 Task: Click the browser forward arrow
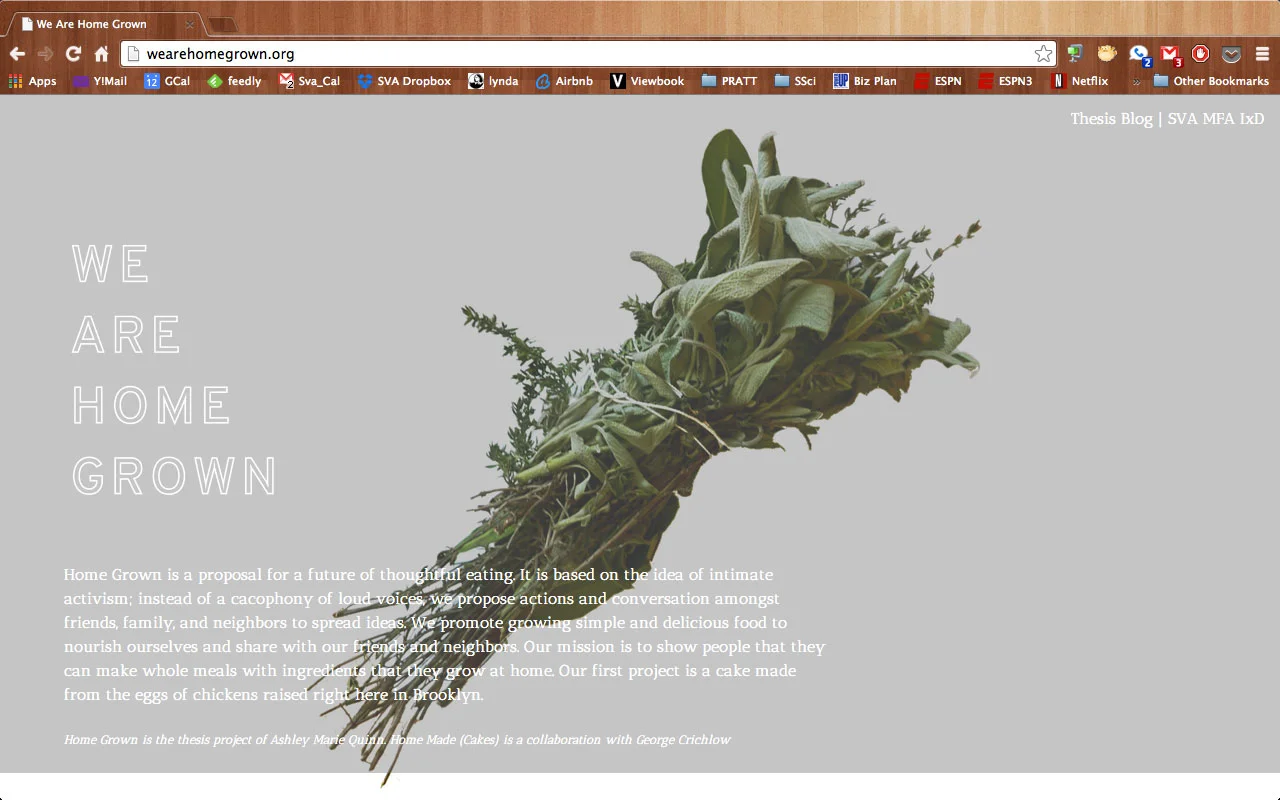point(45,54)
